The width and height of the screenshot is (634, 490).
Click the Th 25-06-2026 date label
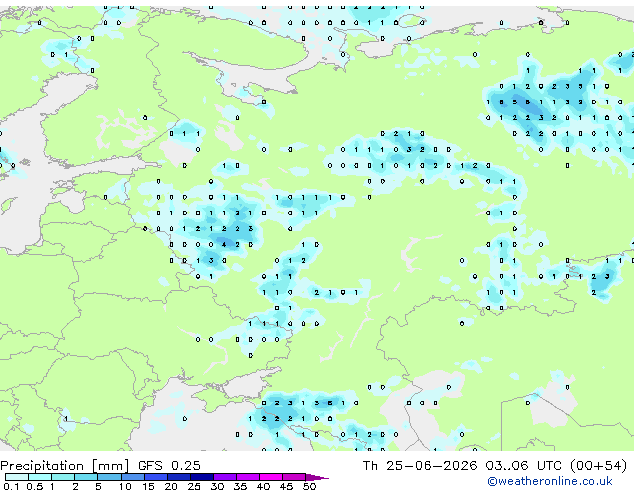[420, 466]
